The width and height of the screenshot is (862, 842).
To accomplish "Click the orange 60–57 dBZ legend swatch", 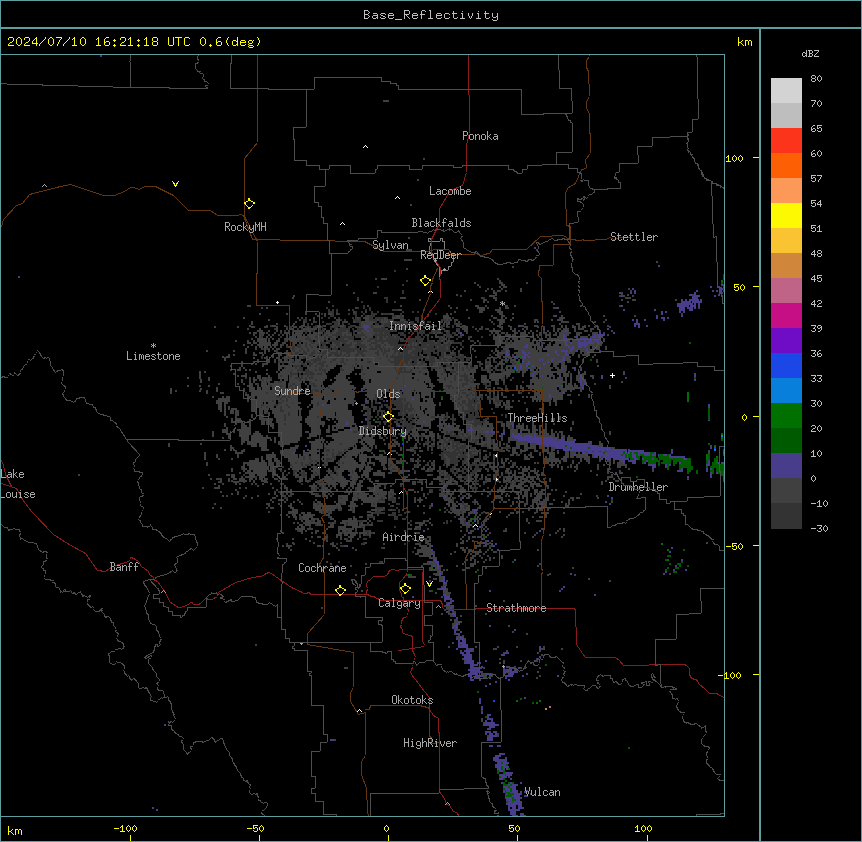I will click(x=786, y=165).
